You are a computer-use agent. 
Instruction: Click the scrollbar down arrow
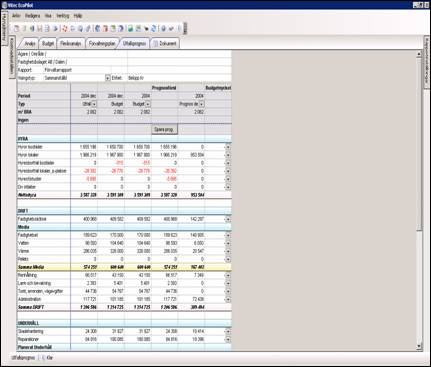tap(419, 347)
